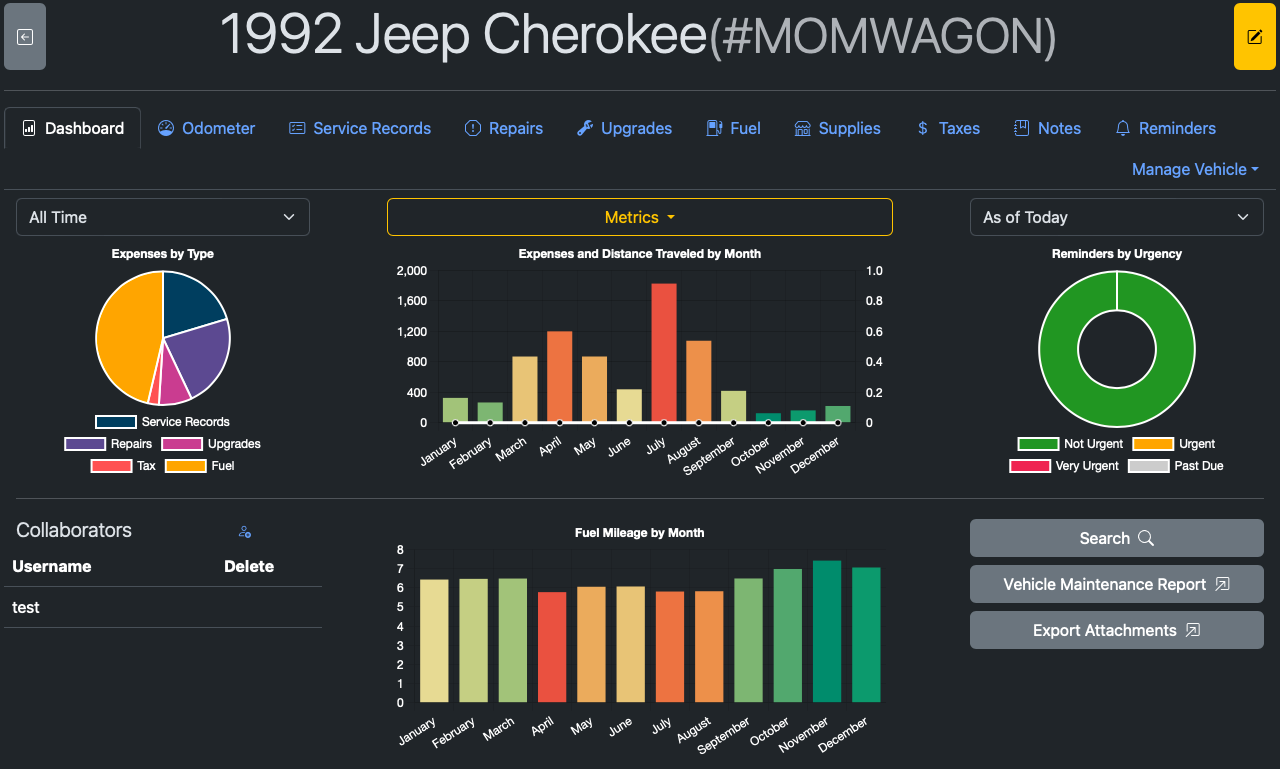Click the wrench icon for Upgrades
The height and width of the screenshot is (769, 1280).
point(585,128)
